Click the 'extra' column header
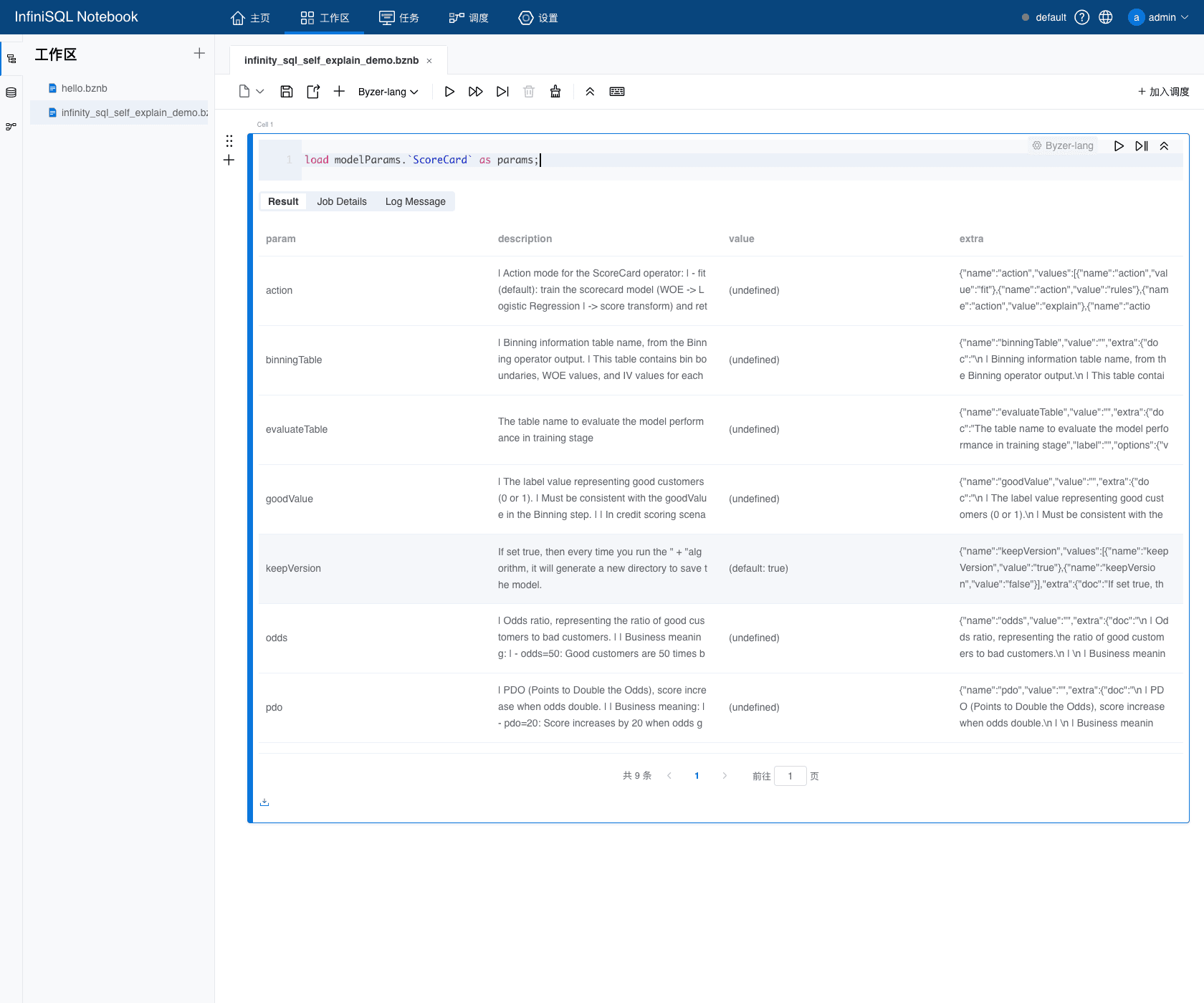Screen dimensions: 1204x1003 point(971,239)
